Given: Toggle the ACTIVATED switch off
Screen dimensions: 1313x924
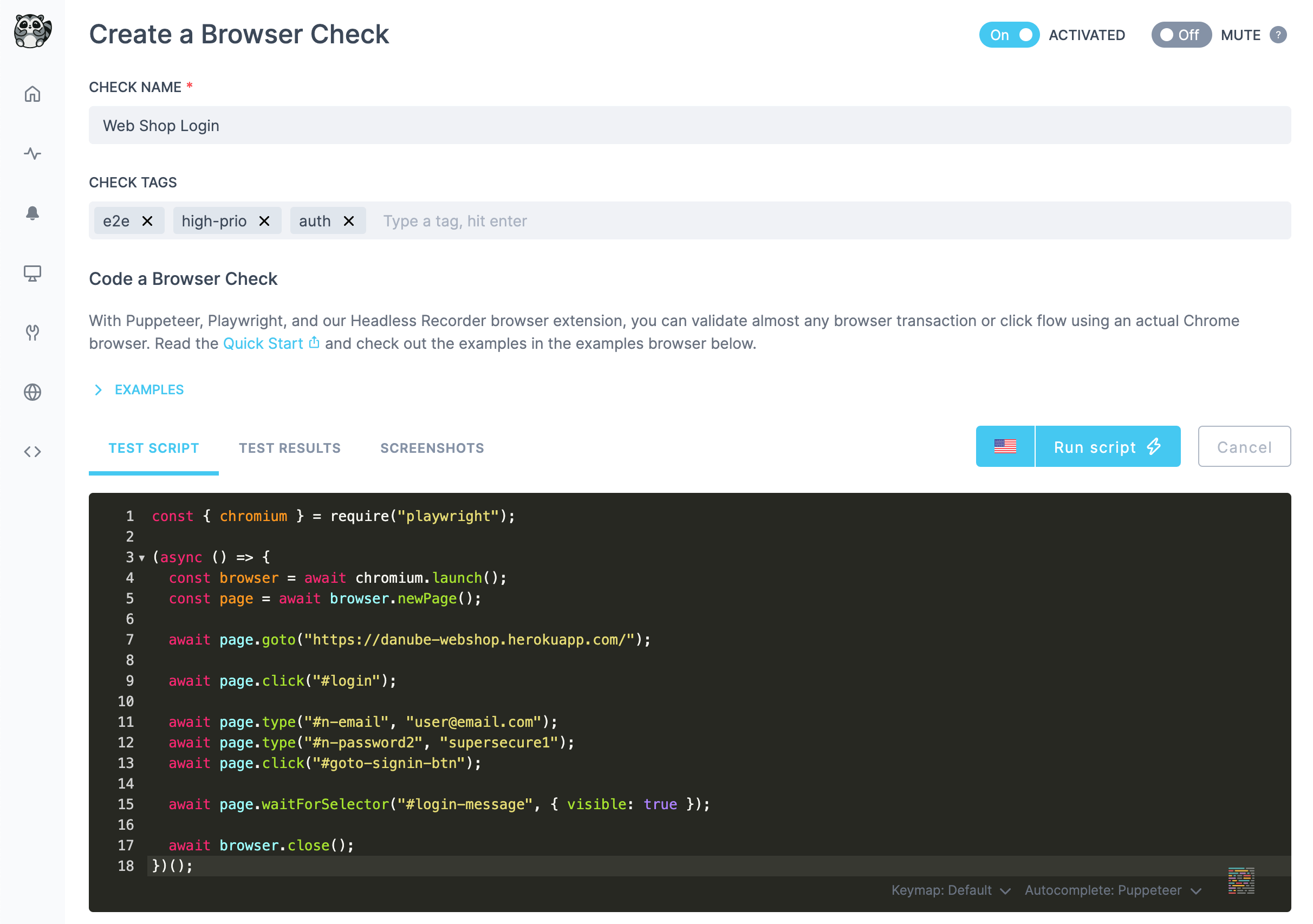Looking at the screenshot, I should pyautogui.click(x=1009, y=35).
